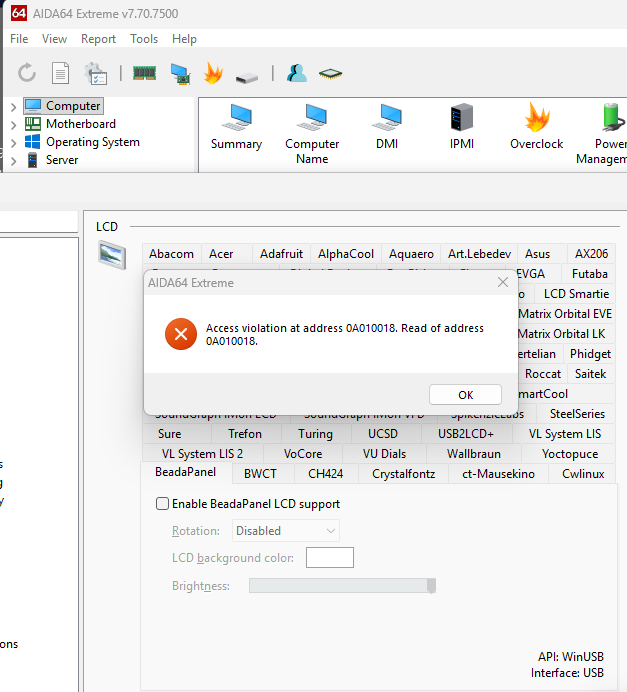Click the Refresh toolbar icon
627x692 pixels.
[x=27, y=73]
